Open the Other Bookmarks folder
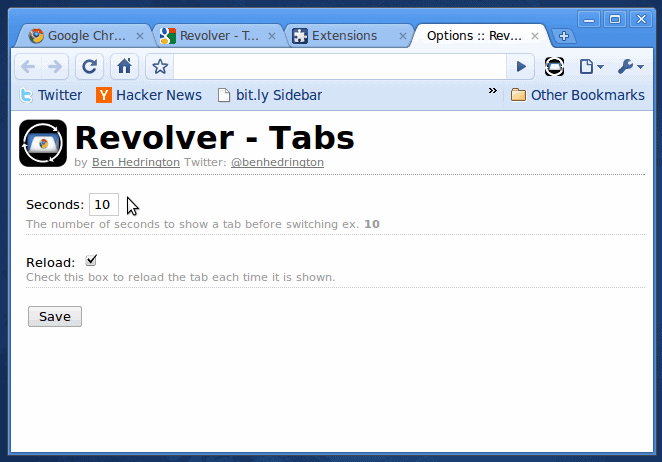The height and width of the screenshot is (462, 662). [578, 95]
